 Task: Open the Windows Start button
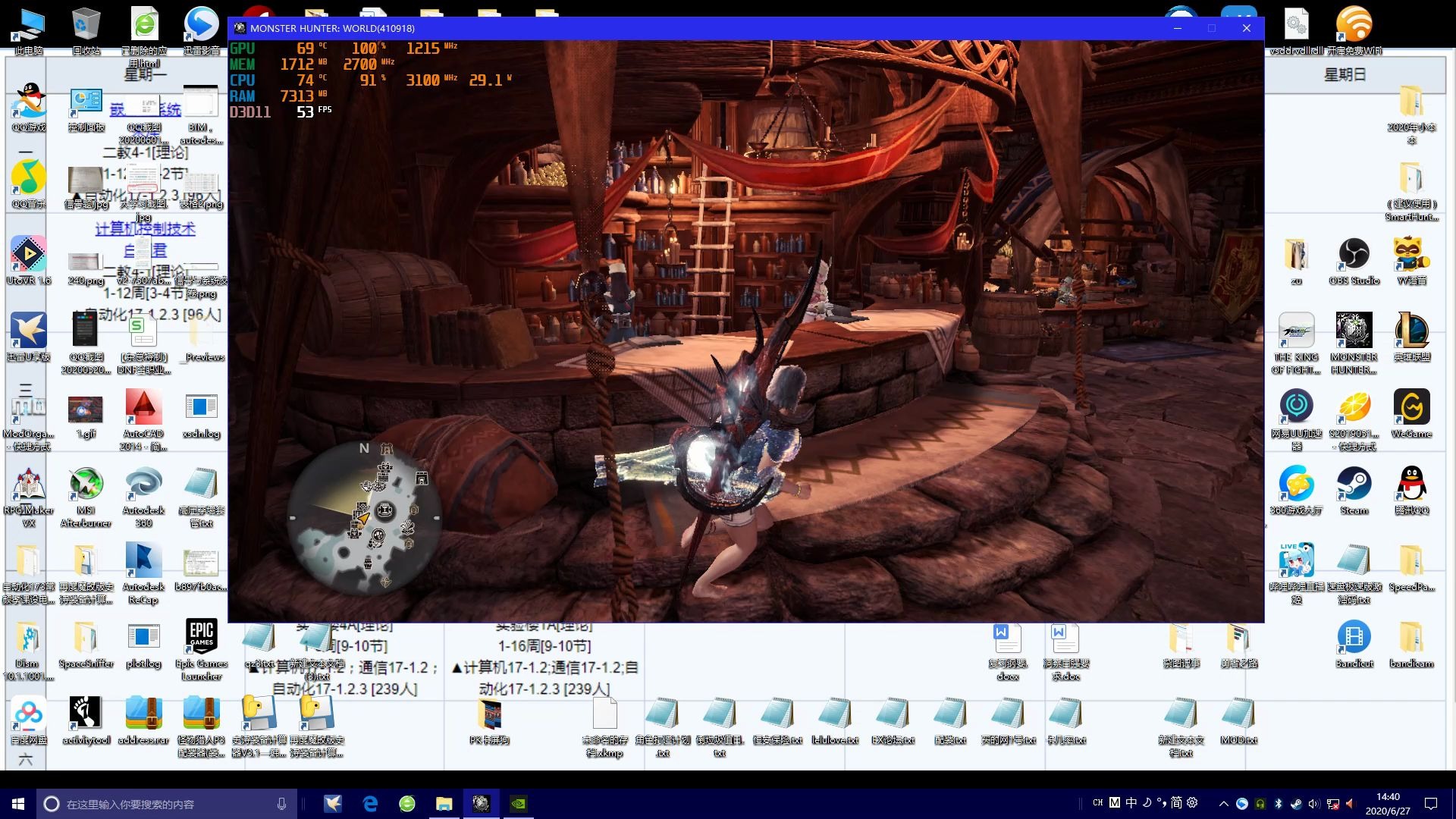pos(18,803)
